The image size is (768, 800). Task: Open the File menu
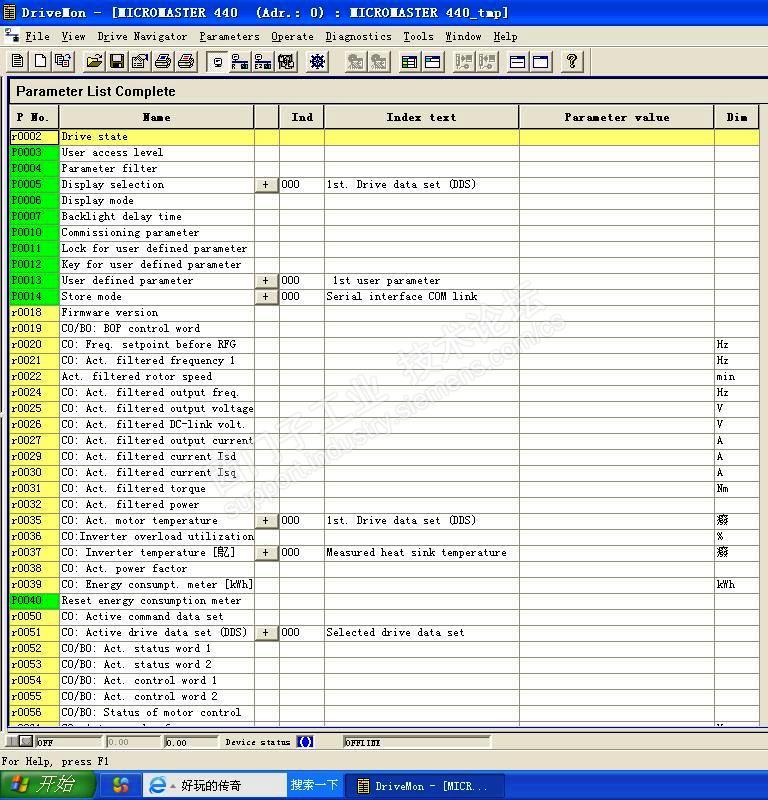tap(38, 36)
